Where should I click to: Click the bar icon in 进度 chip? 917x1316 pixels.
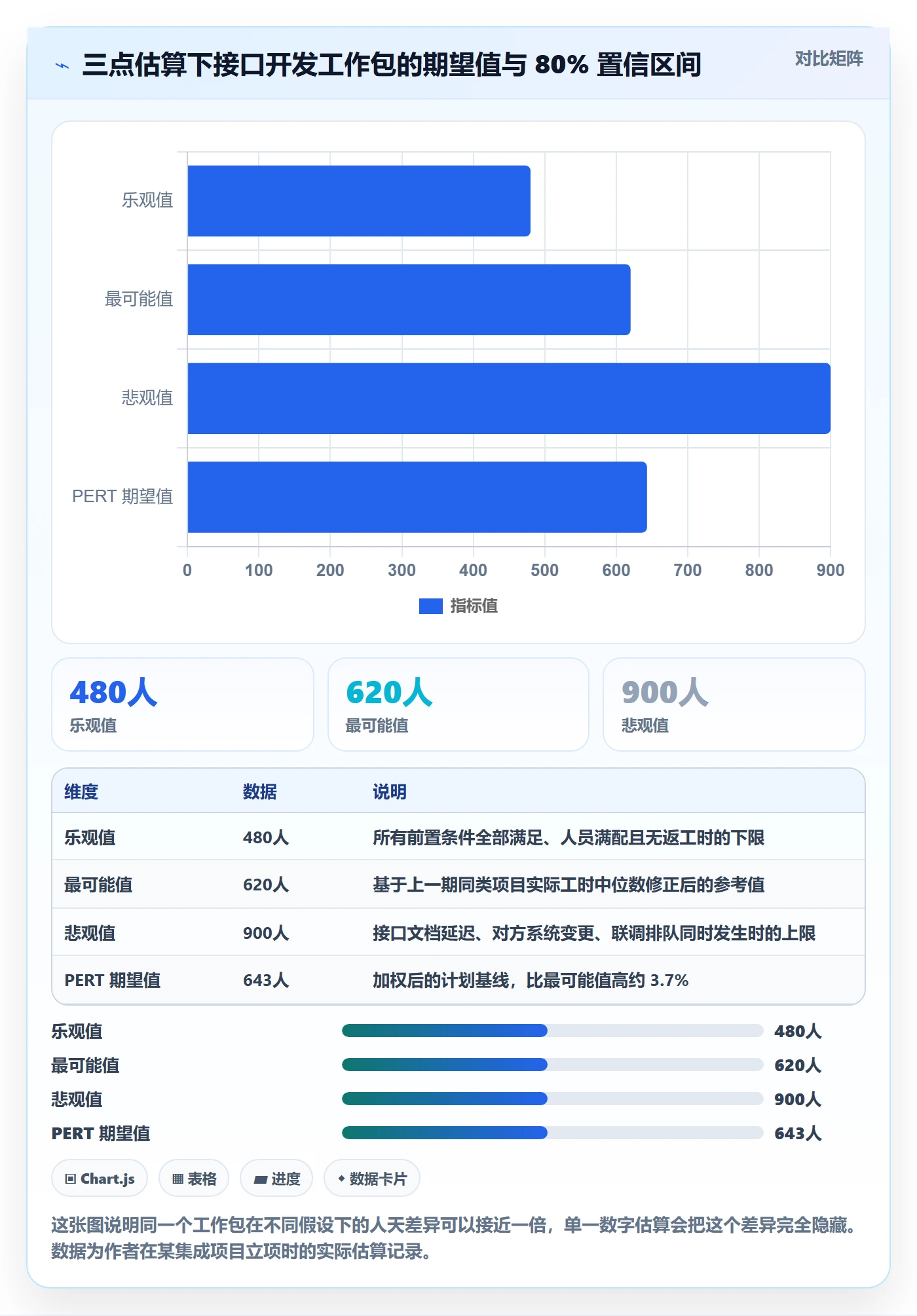coord(261,1180)
